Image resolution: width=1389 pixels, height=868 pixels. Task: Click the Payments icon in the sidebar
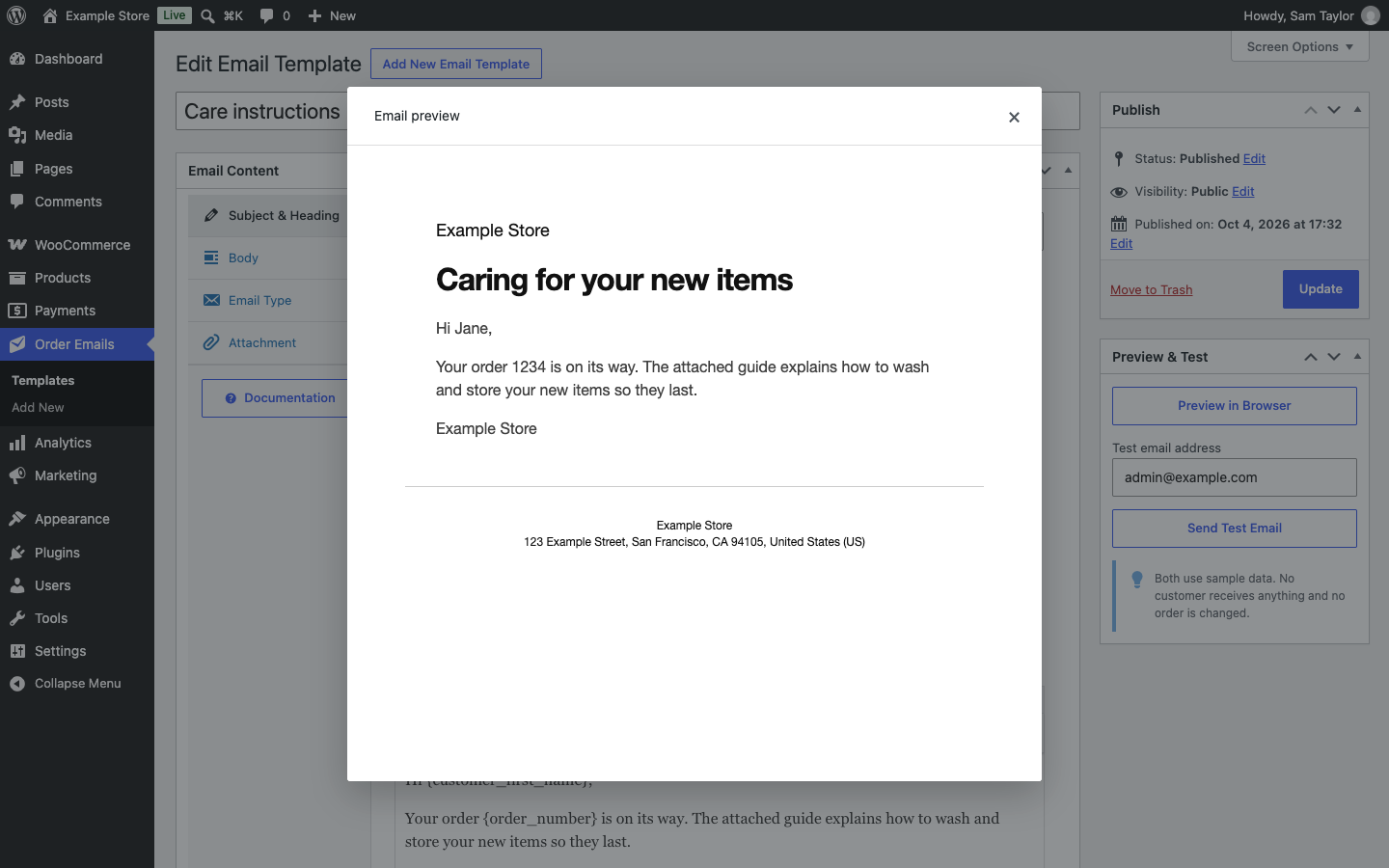point(17,311)
